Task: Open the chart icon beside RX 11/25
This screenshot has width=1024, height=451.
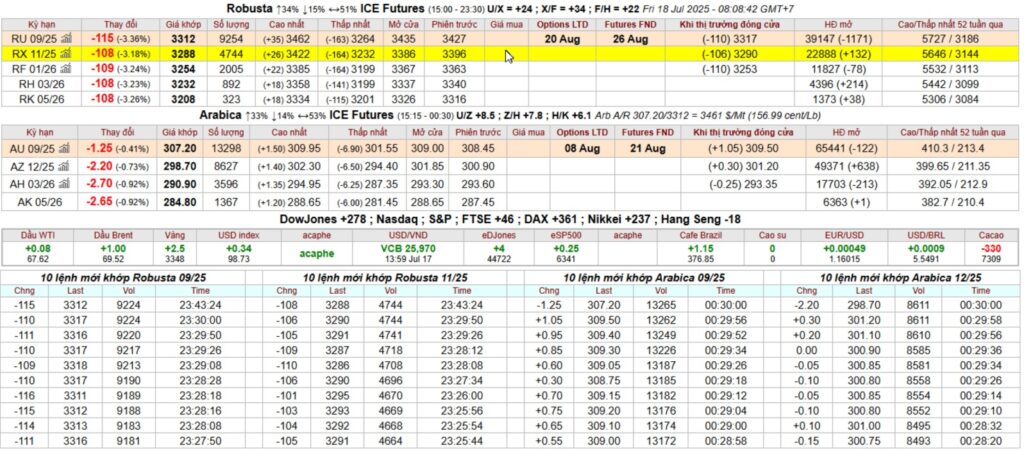Action: tap(66, 53)
